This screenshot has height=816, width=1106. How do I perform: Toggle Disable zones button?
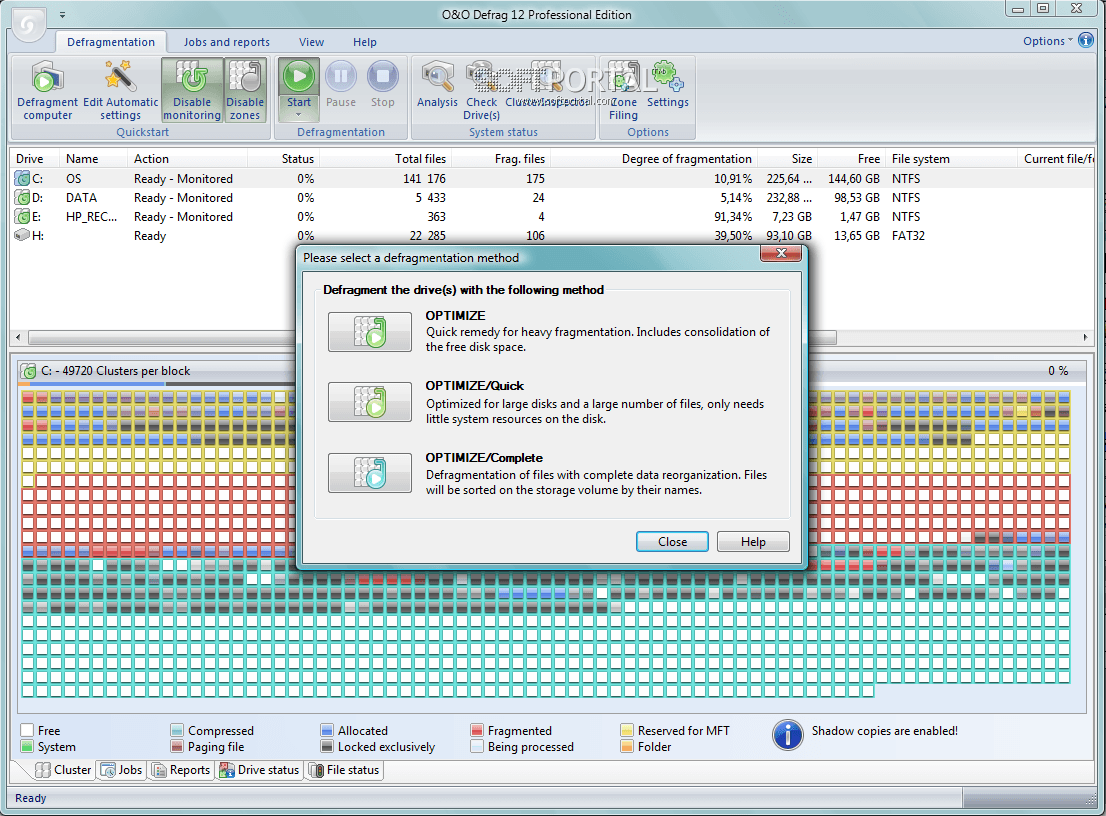click(x=245, y=90)
